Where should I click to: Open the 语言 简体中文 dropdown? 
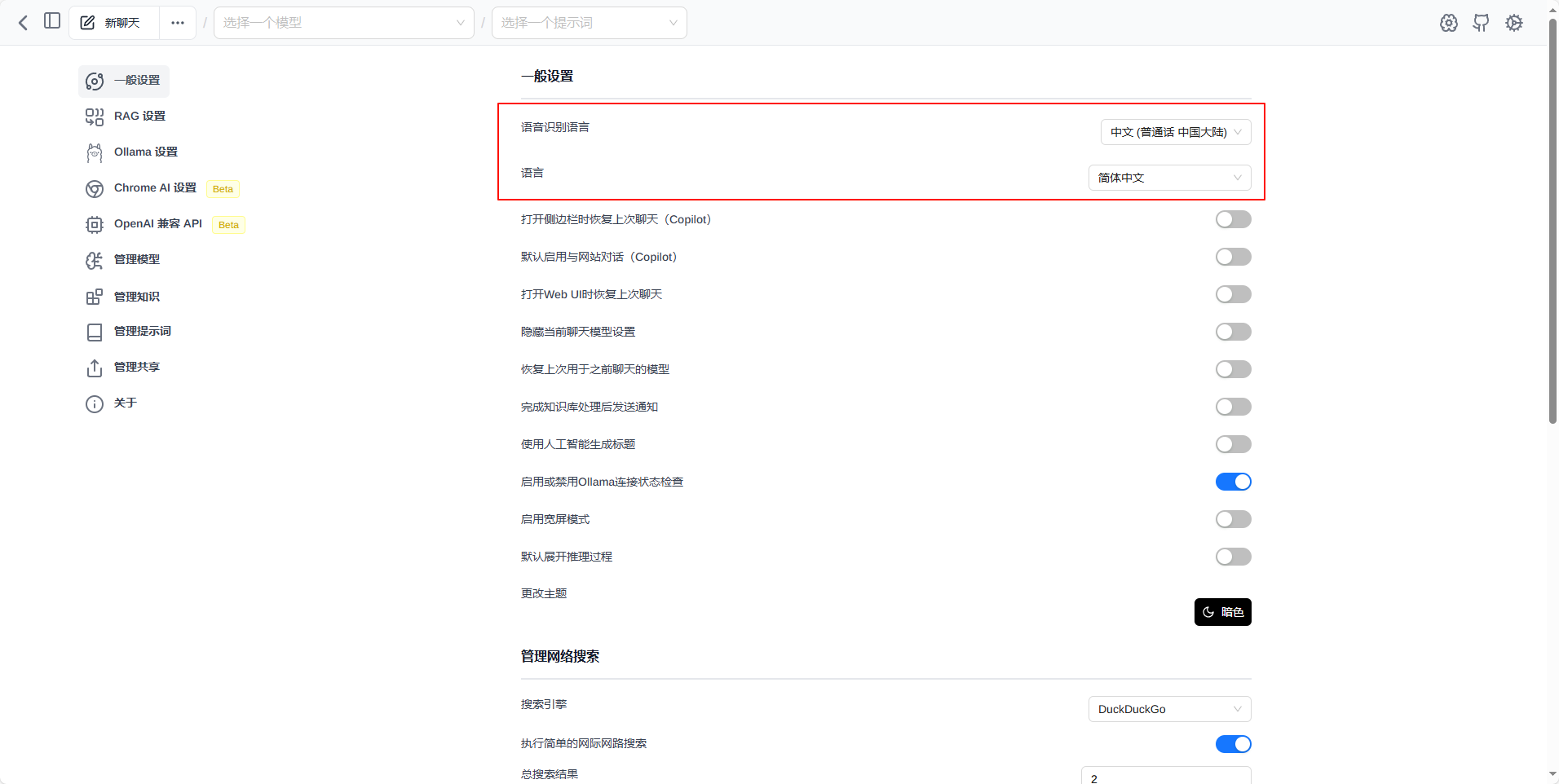tap(1169, 178)
